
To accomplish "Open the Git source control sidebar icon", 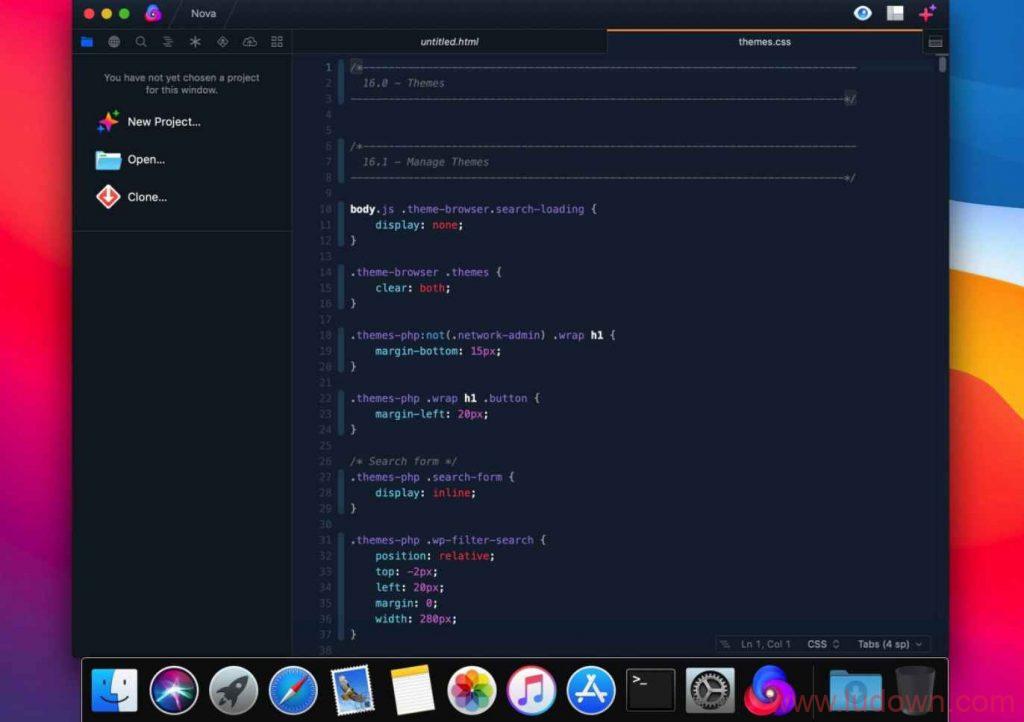I will (222, 42).
